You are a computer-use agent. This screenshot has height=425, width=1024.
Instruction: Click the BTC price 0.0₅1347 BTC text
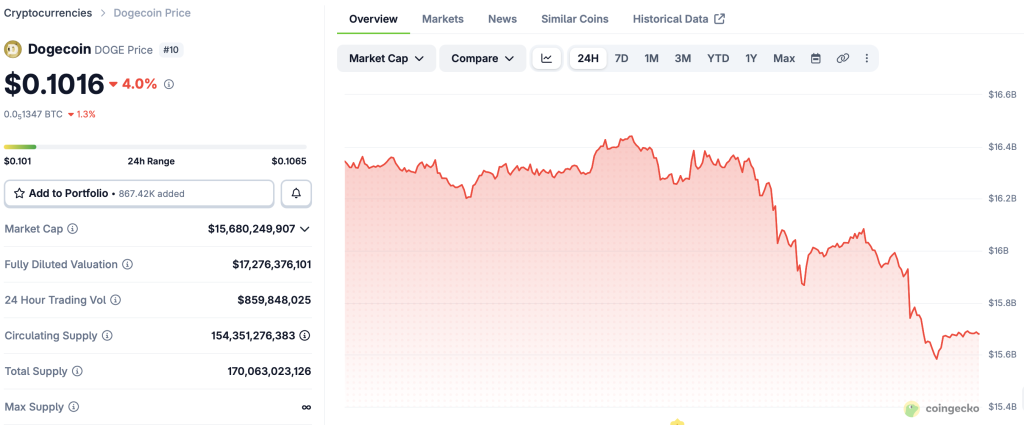point(33,114)
